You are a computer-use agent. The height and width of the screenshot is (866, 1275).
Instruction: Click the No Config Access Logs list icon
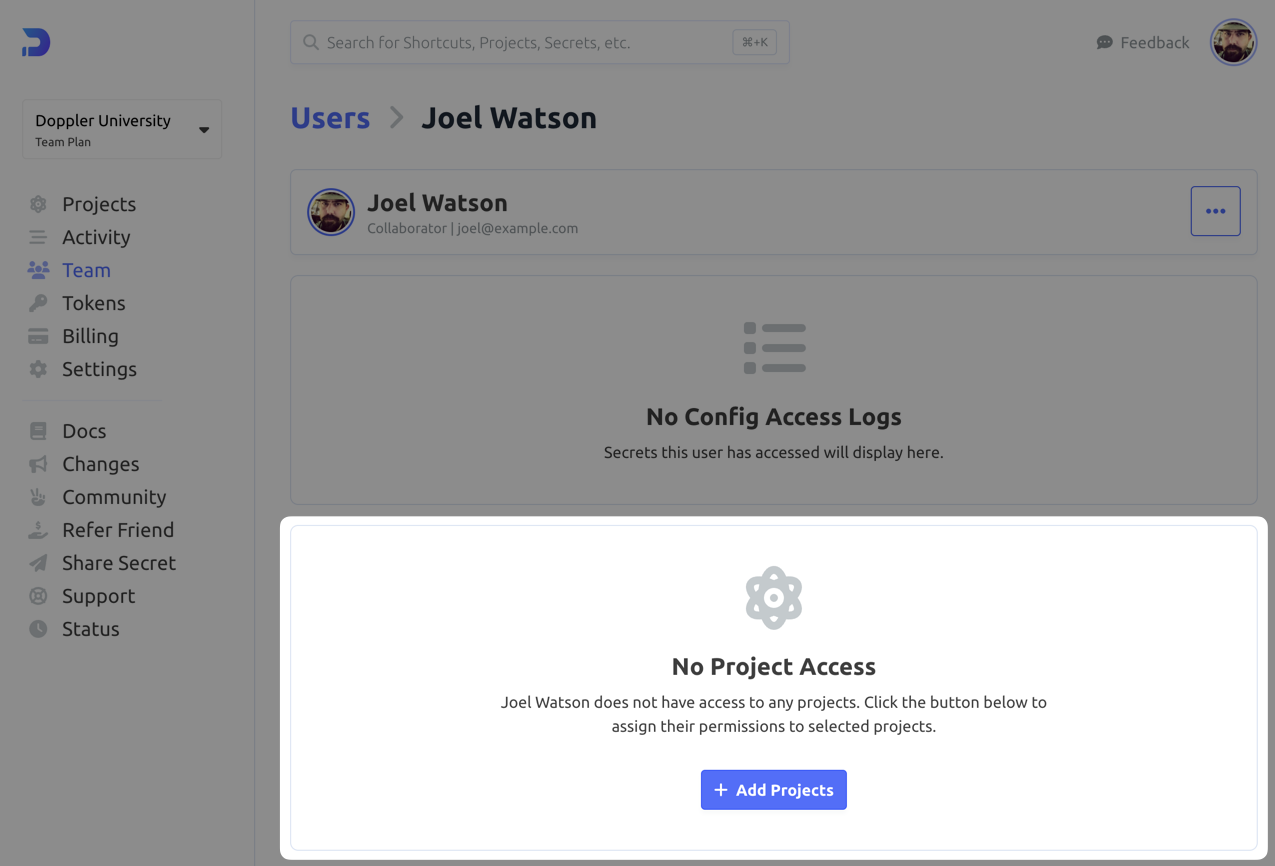(774, 348)
